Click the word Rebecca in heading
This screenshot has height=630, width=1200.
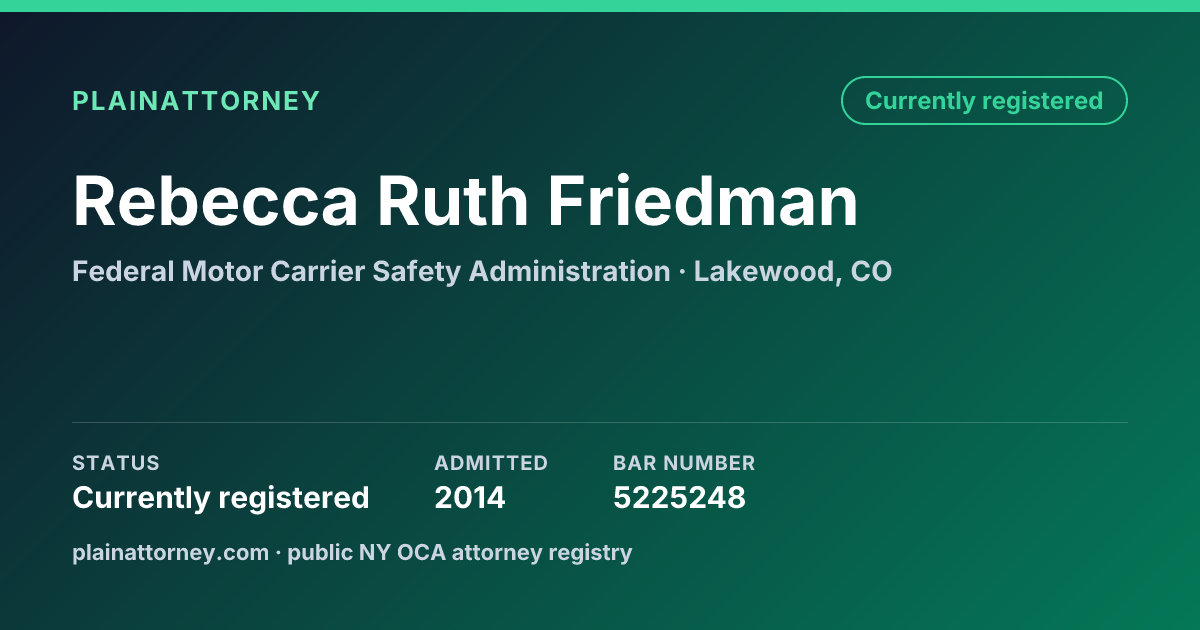215,201
